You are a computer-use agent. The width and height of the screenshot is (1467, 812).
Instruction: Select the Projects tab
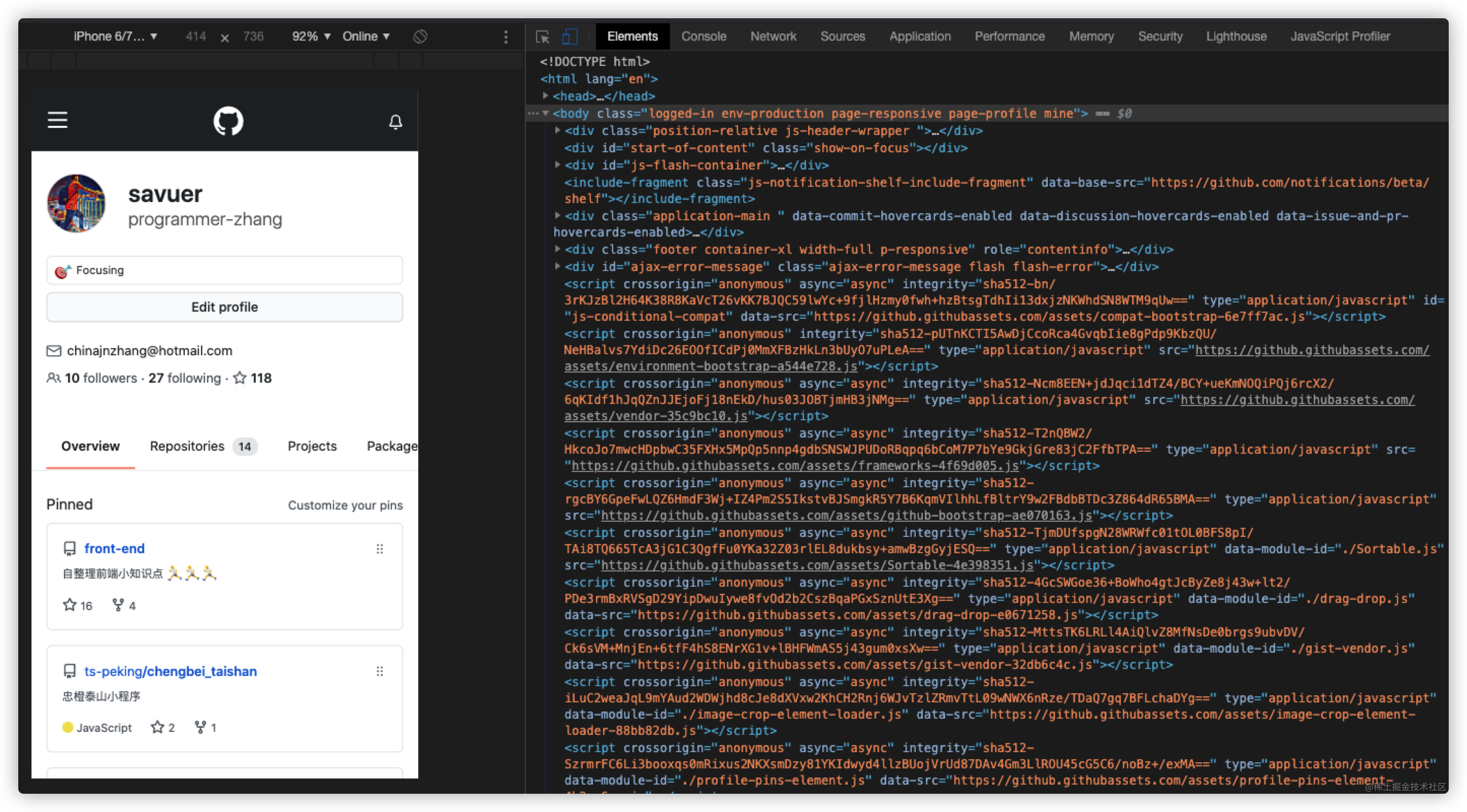pyautogui.click(x=312, y=446)
